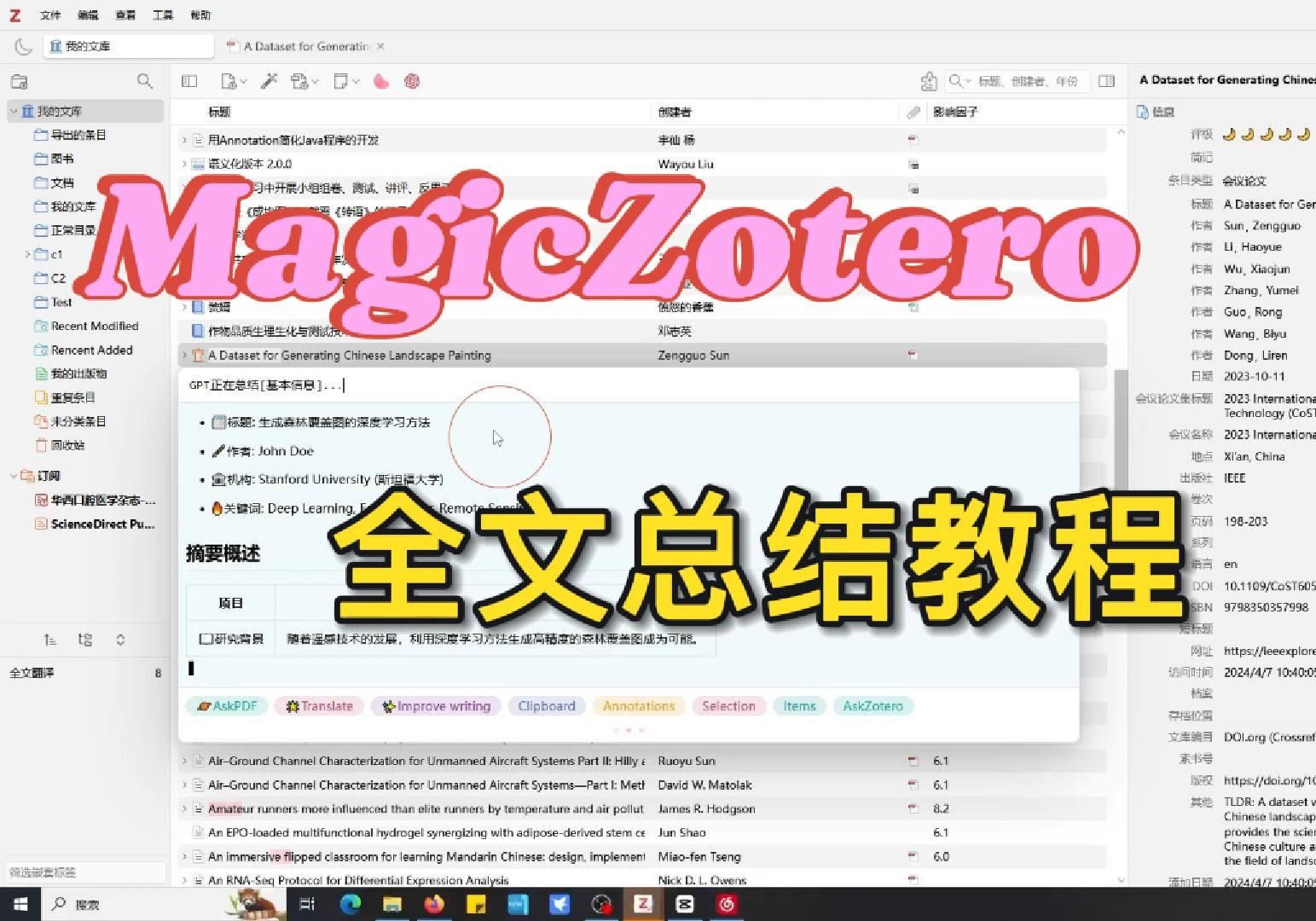Click the second tag pane tree icon
The width and height of the screenshot is (1316, 921).
[85, 640]
